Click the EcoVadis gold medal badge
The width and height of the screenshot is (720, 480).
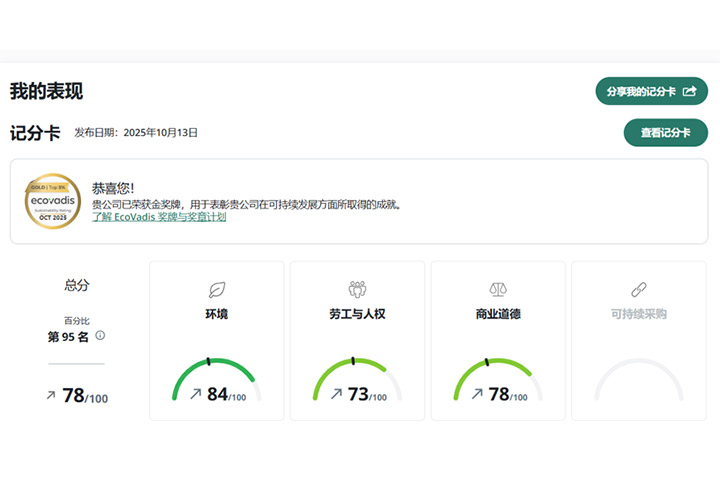click(x=52, y=201)
